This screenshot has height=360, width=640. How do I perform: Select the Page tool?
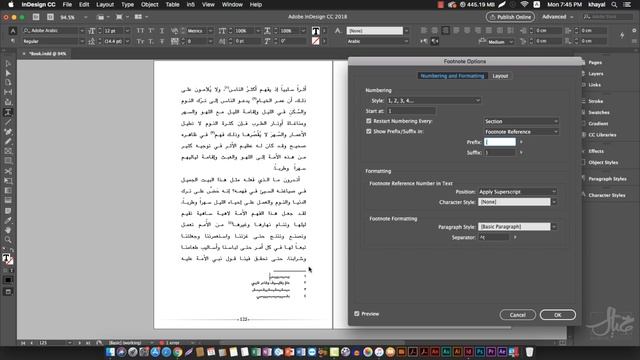[8, 83]
